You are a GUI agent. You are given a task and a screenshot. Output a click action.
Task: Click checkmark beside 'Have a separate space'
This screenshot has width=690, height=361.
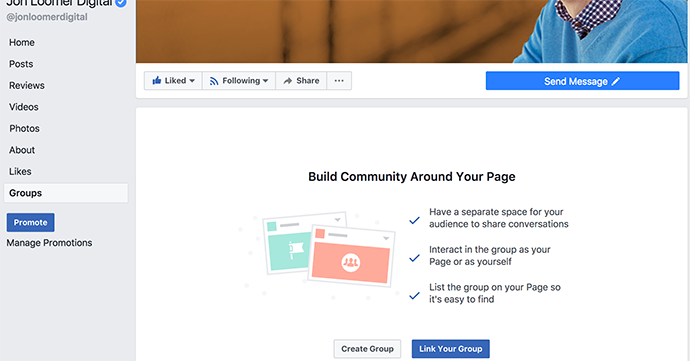(414, 221)
